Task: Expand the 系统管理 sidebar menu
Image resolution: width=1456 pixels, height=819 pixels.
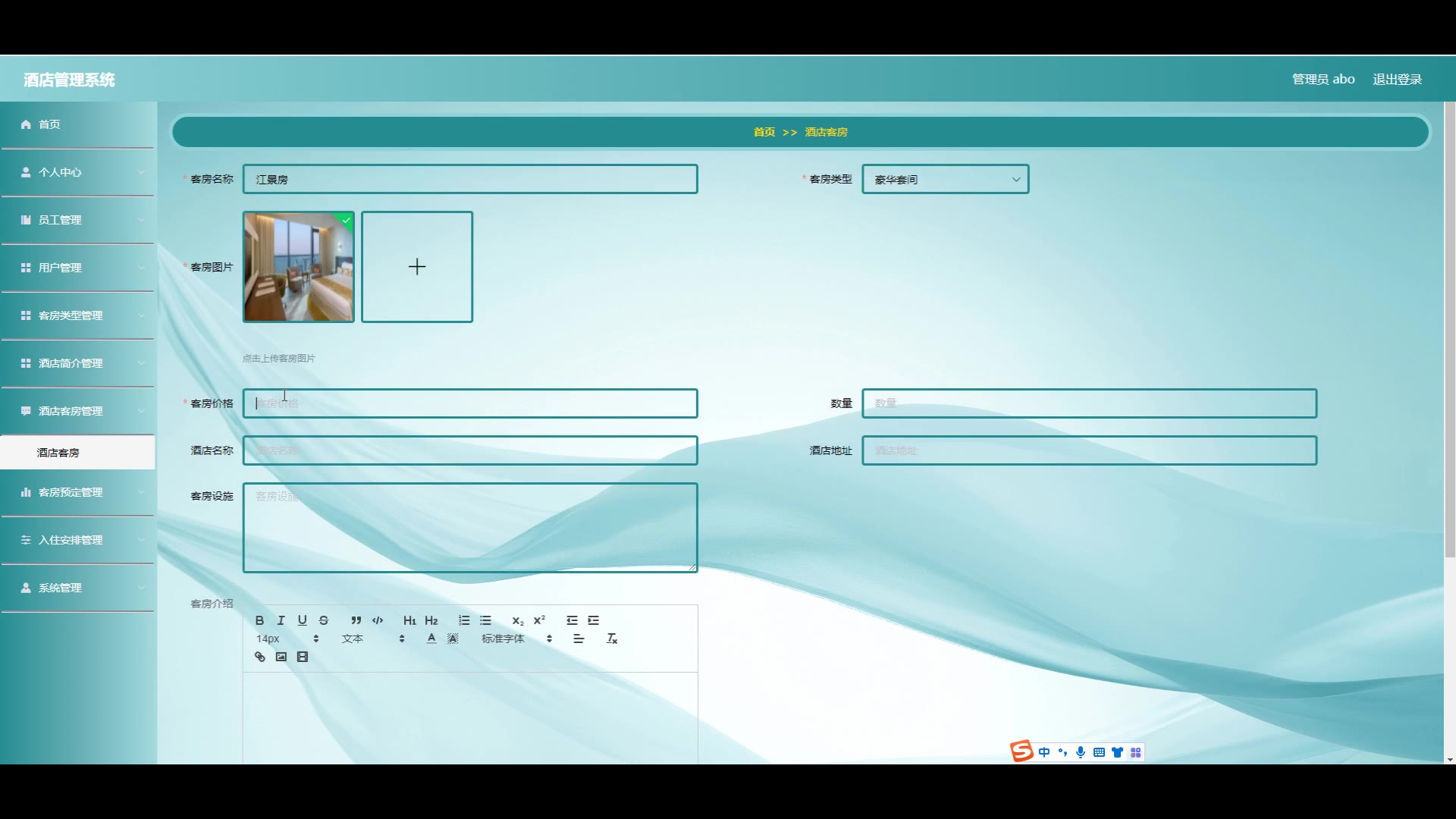Action: click(x=77, y=588)
